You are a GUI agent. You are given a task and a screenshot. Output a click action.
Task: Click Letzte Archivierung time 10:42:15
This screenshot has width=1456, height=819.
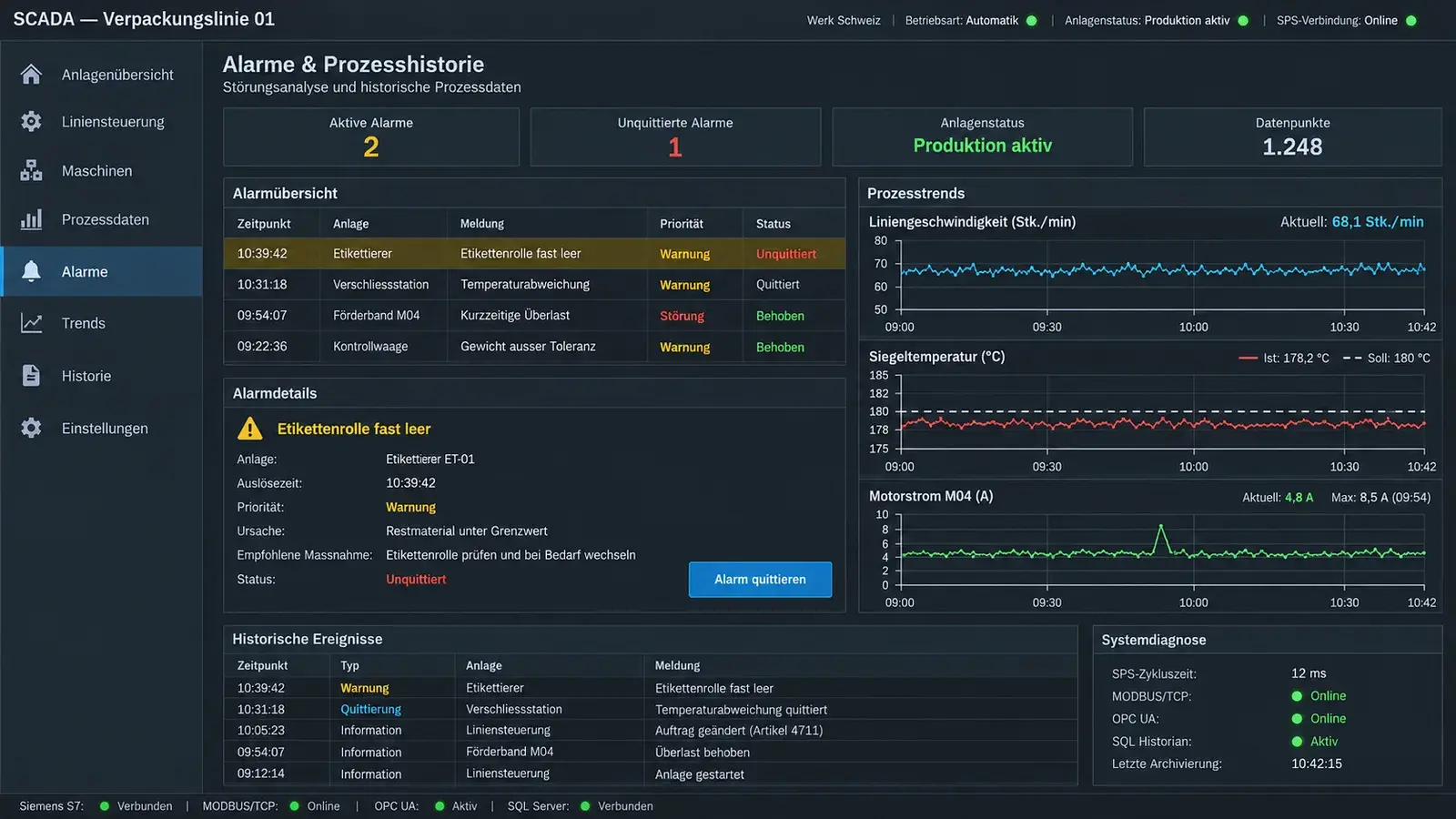(x=1317, y=764)
